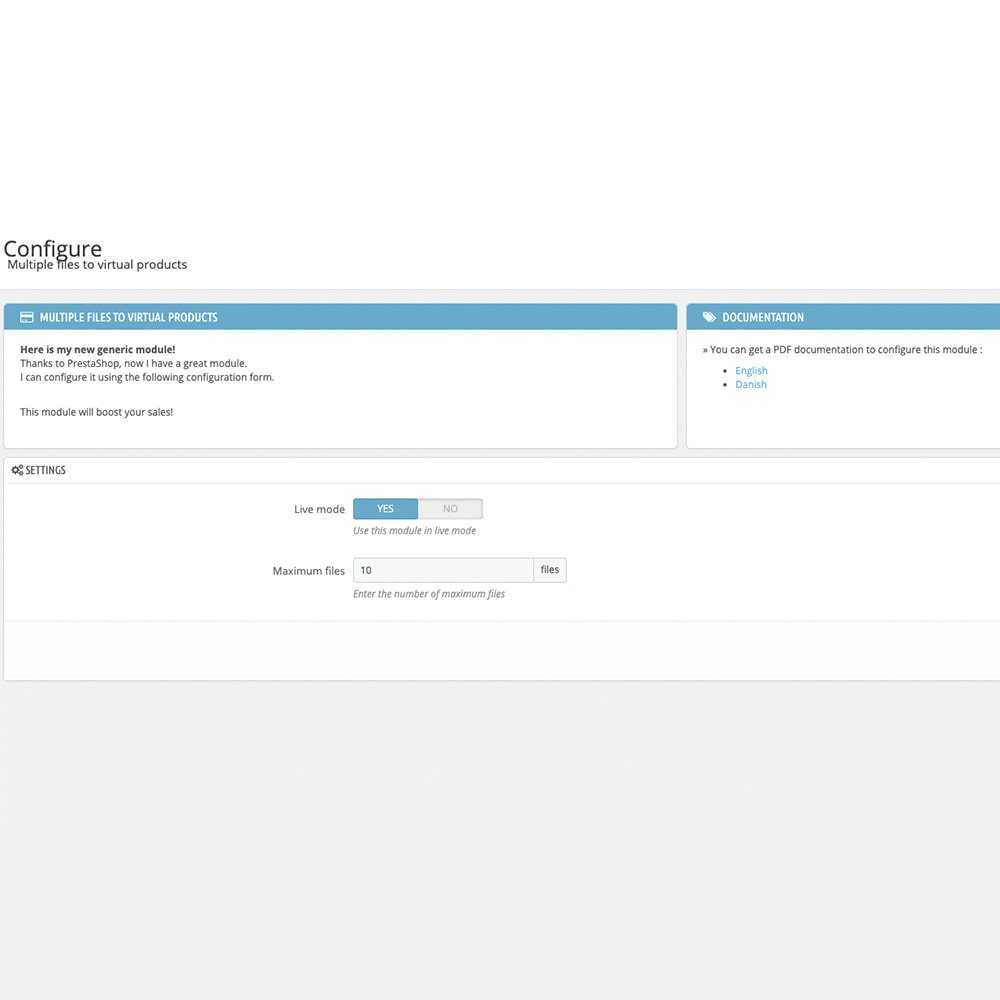Set Live mode to YES
1000x1000 pixels.
(x=385, y=509)
